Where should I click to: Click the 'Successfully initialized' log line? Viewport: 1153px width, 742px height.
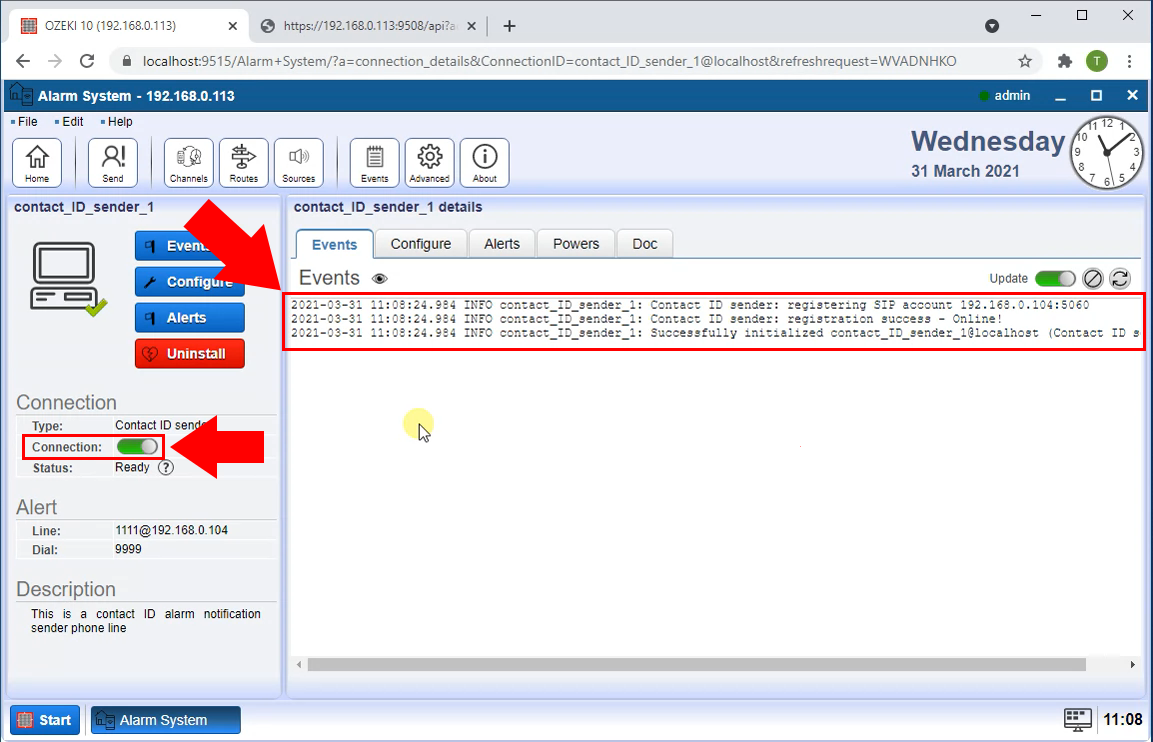tap(715, 333)
